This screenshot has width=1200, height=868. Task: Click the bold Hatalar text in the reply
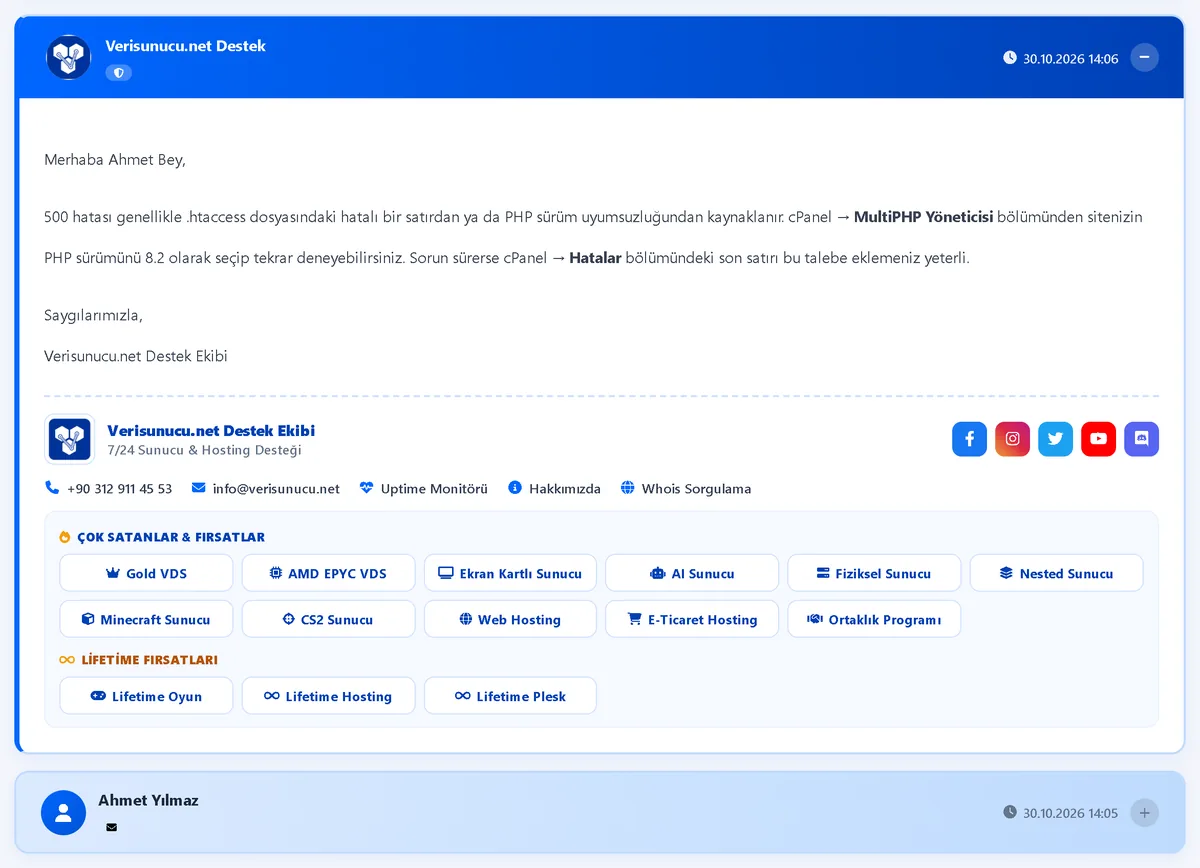(x=595, y=258)
